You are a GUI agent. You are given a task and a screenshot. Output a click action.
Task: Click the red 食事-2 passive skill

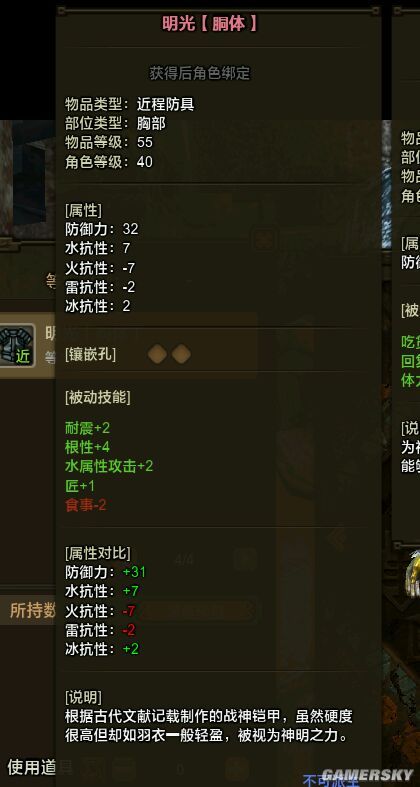(x=86, y=505)
